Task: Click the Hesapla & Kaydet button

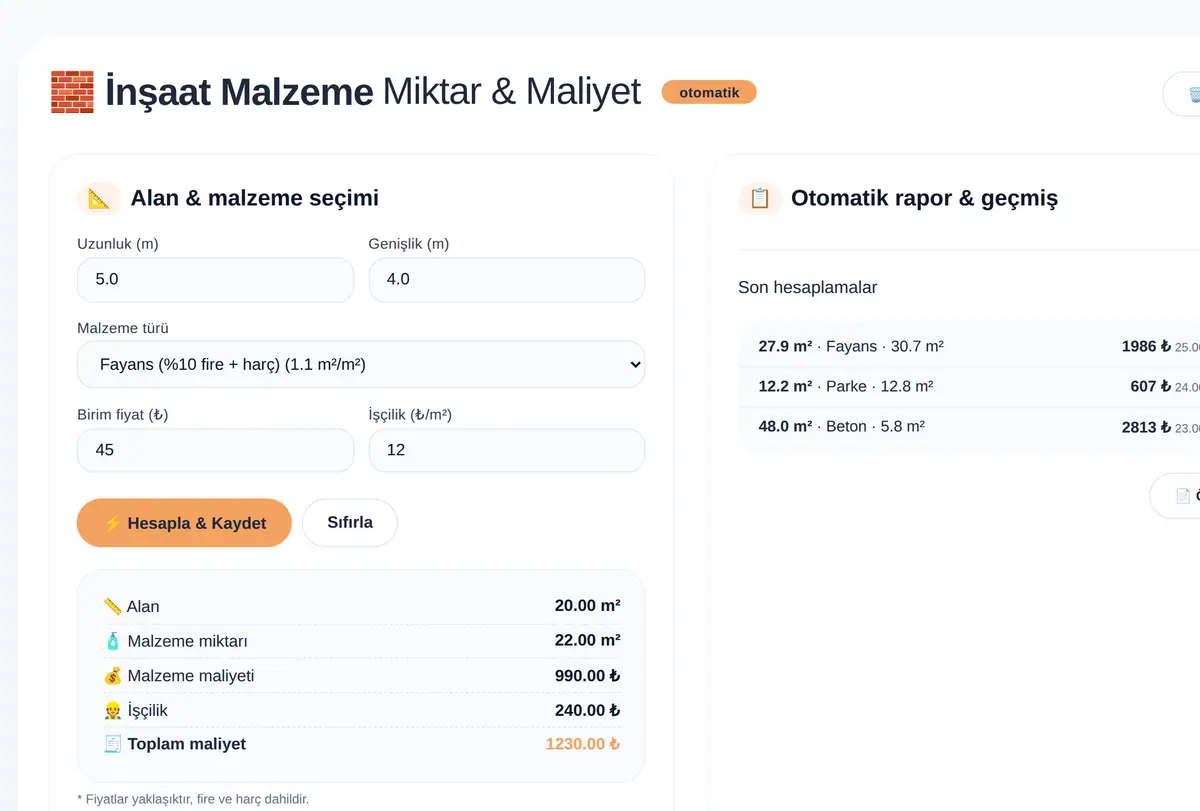Action: pyautogui.click(x=184, y=523)
